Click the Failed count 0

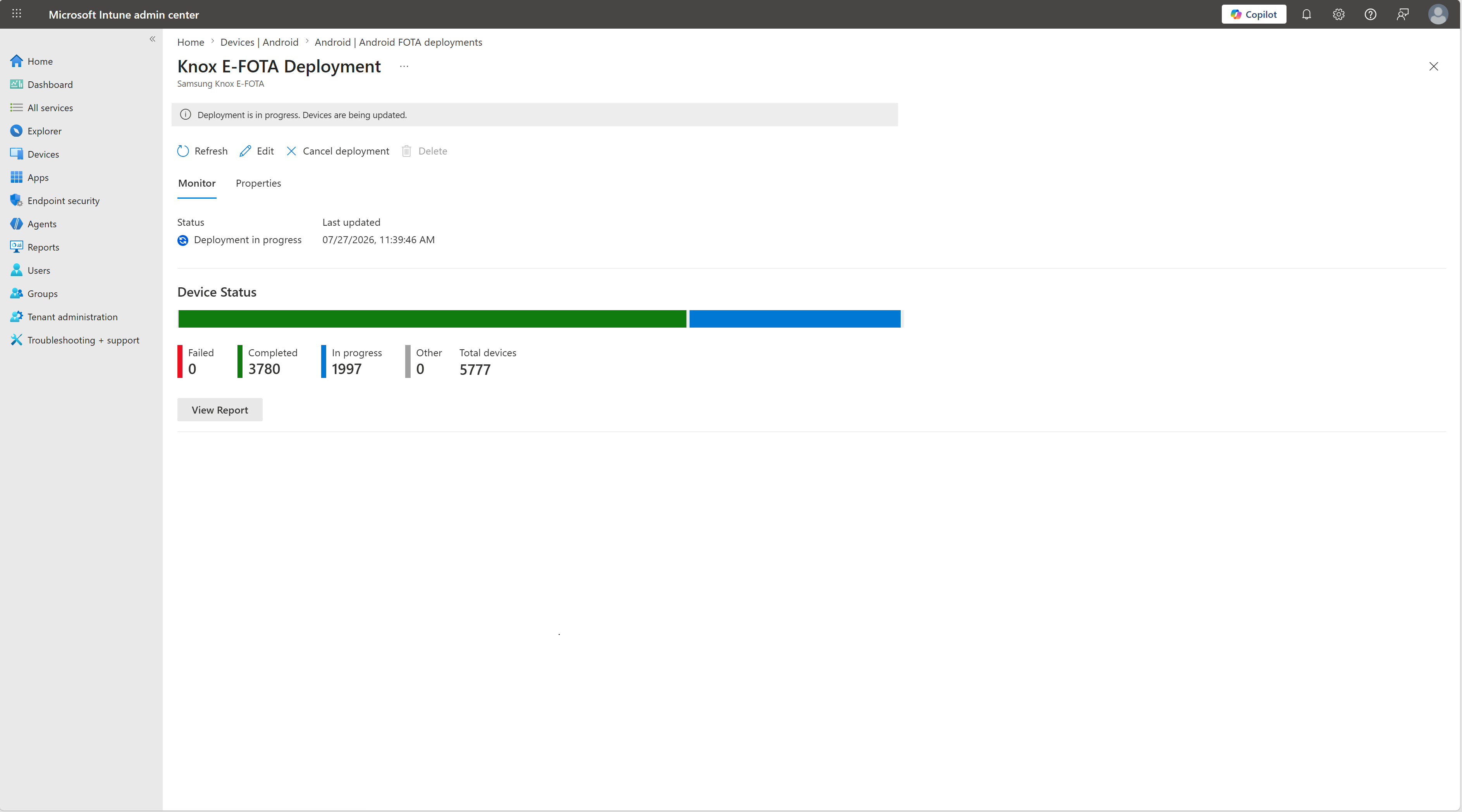pyautogui.click(x=193, y=369)
